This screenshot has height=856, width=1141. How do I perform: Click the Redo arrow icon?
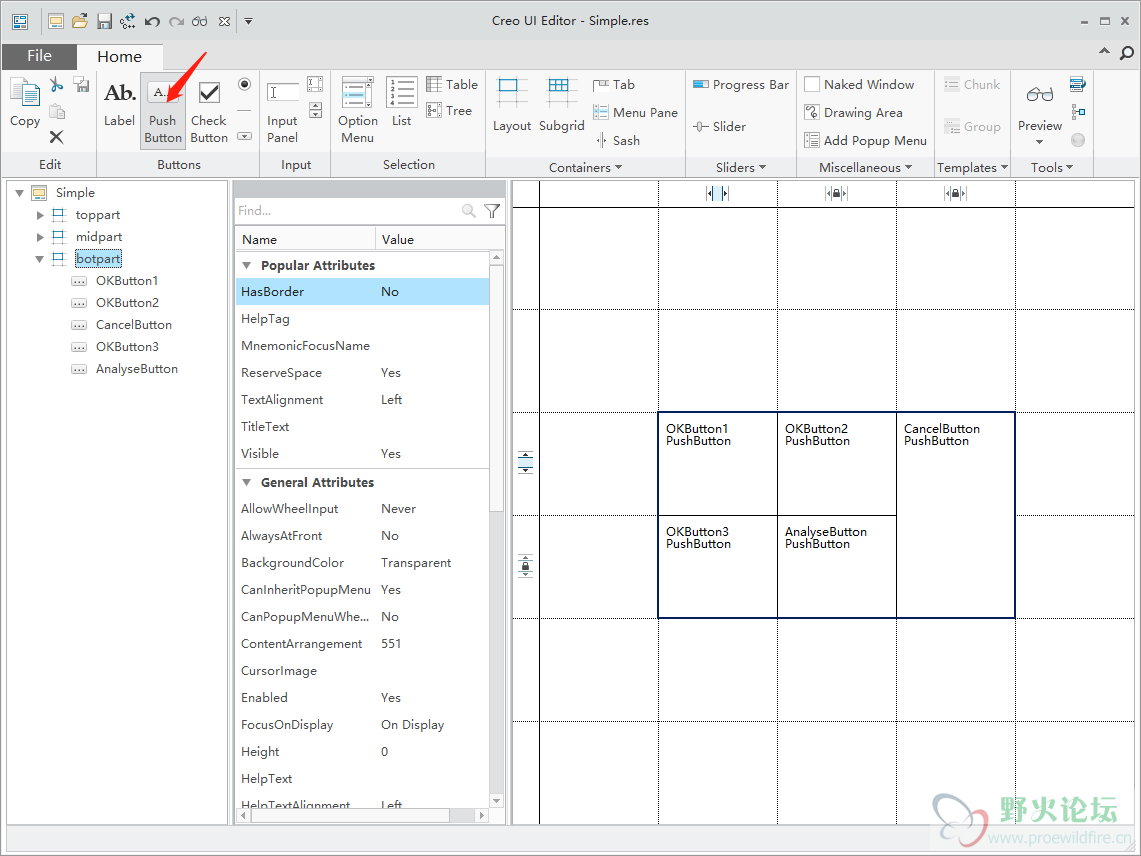pyautogui.click(x=176, y=22)
